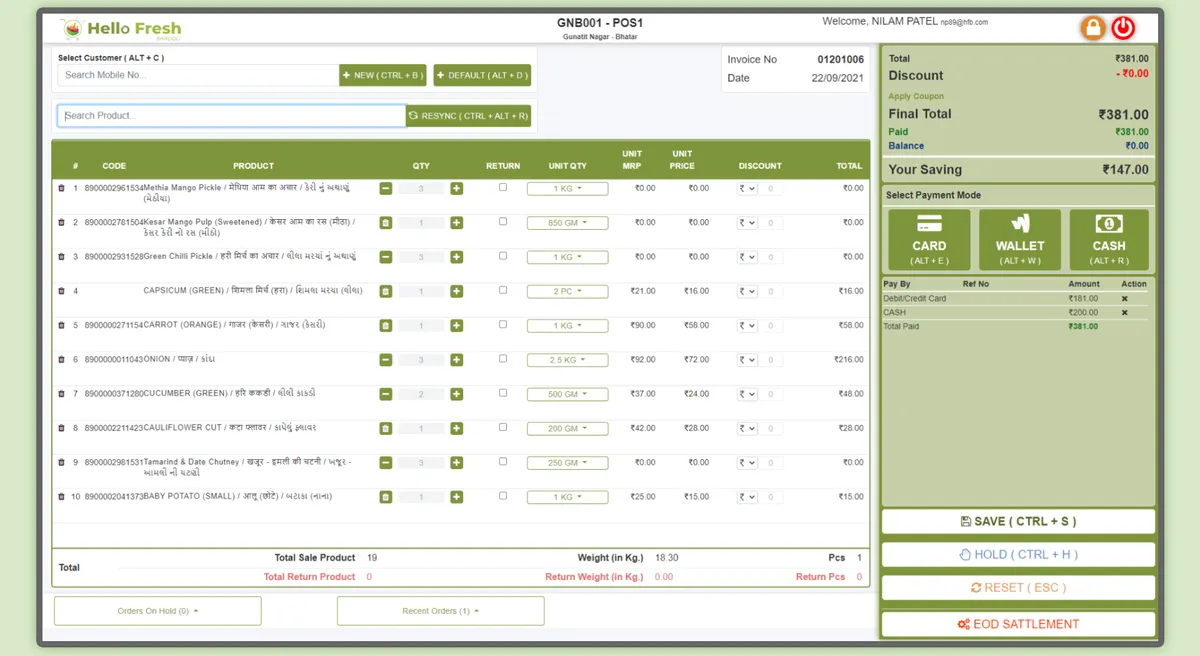Screen dimensions: 1200x656
Task: Click Apply Coupon link
Action: point(914,96)
